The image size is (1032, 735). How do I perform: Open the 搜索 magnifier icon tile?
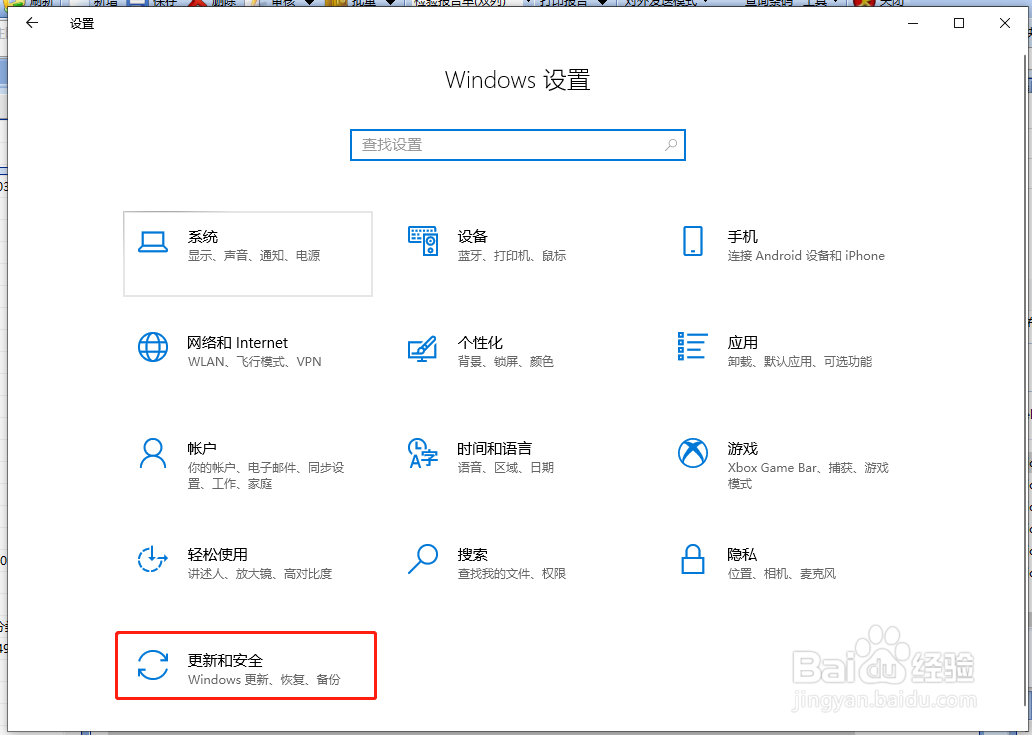[423, 559]
